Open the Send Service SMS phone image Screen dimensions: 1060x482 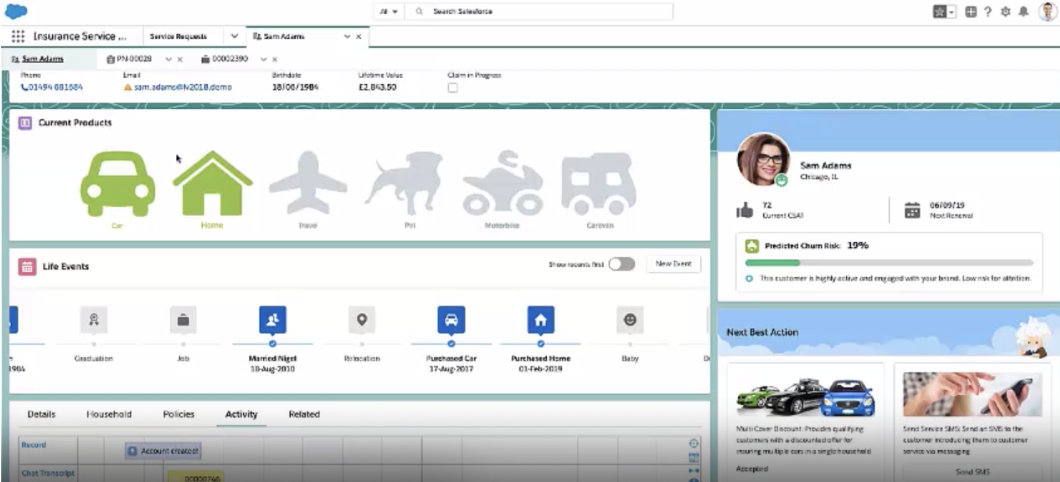[973, 394]
